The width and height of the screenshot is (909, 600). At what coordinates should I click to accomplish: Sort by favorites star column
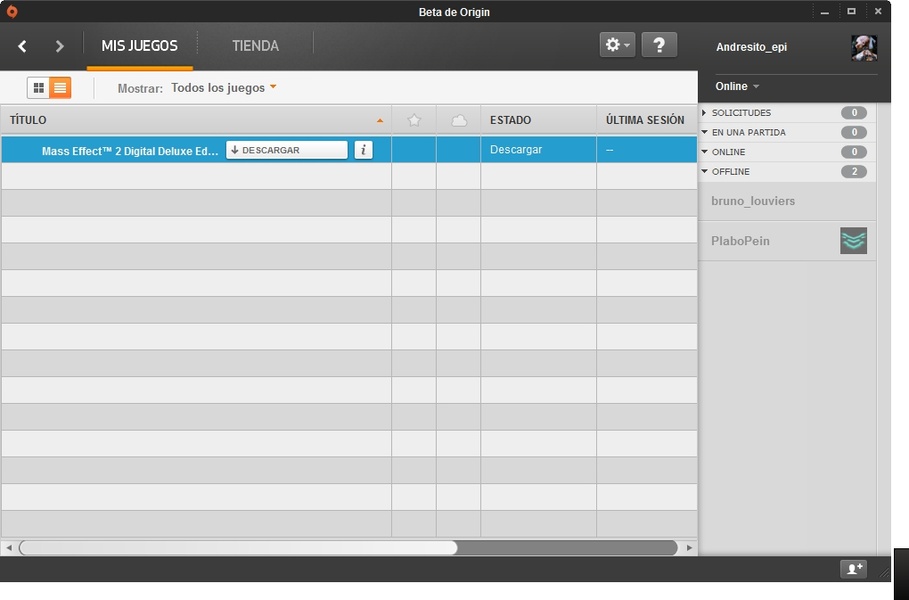click(x=414, y=120)
